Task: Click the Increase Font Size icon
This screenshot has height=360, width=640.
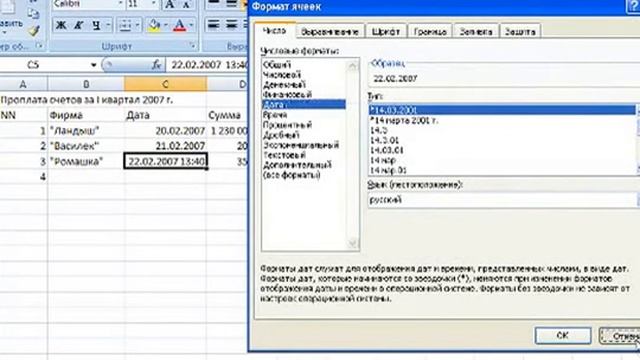Action: [170, 4]
